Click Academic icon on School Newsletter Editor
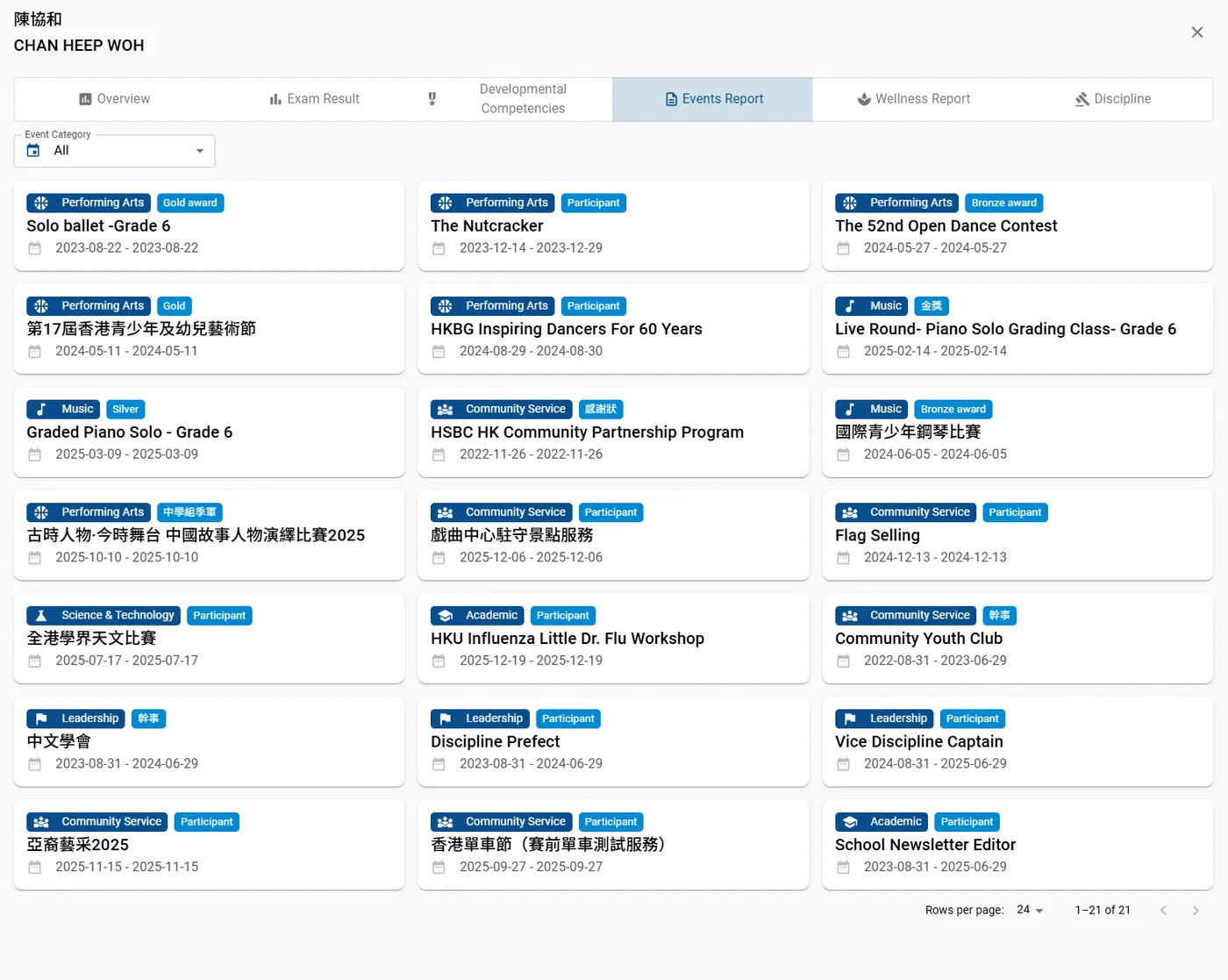The height and width of the screenshot is (980, 1228). click(850, 822)
